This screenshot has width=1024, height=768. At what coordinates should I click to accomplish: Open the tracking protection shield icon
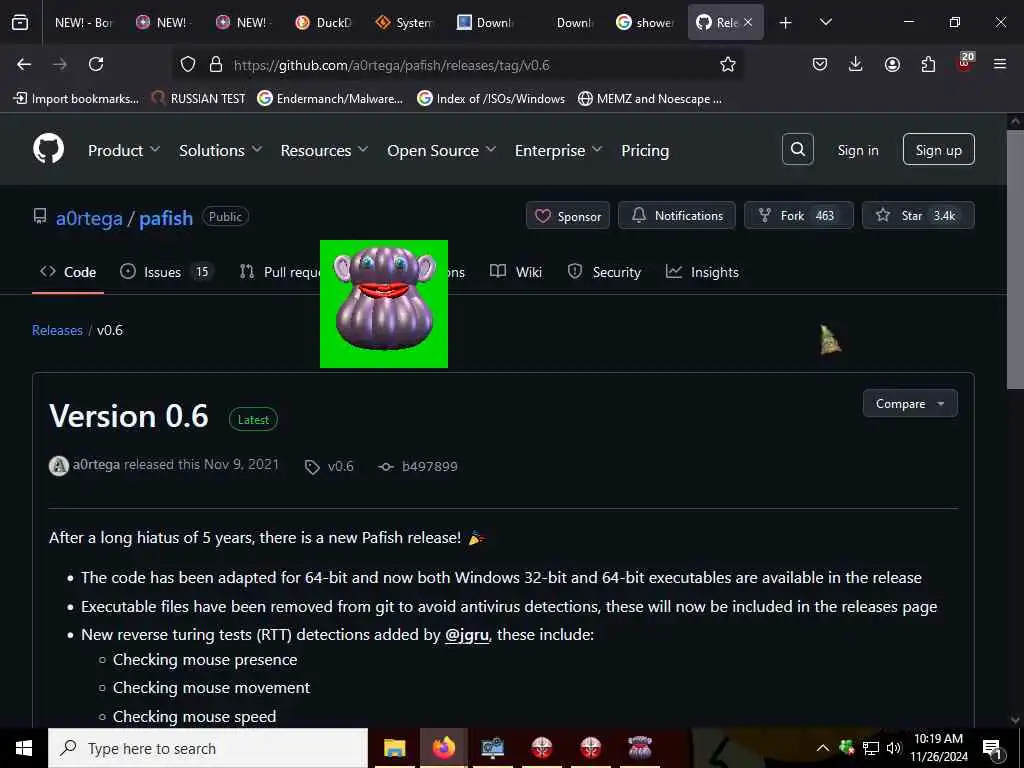(188, 64)
